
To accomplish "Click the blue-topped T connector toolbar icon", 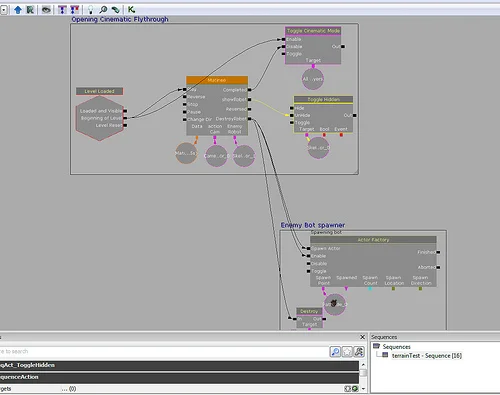I will [x=62, y=10].
